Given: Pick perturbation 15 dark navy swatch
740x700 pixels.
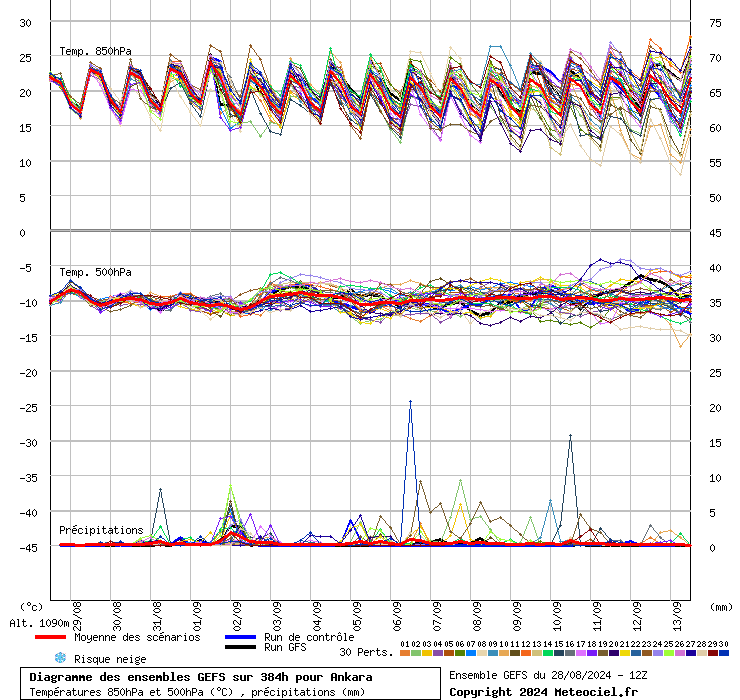Looking at the screenshot, I should [559, 653].
